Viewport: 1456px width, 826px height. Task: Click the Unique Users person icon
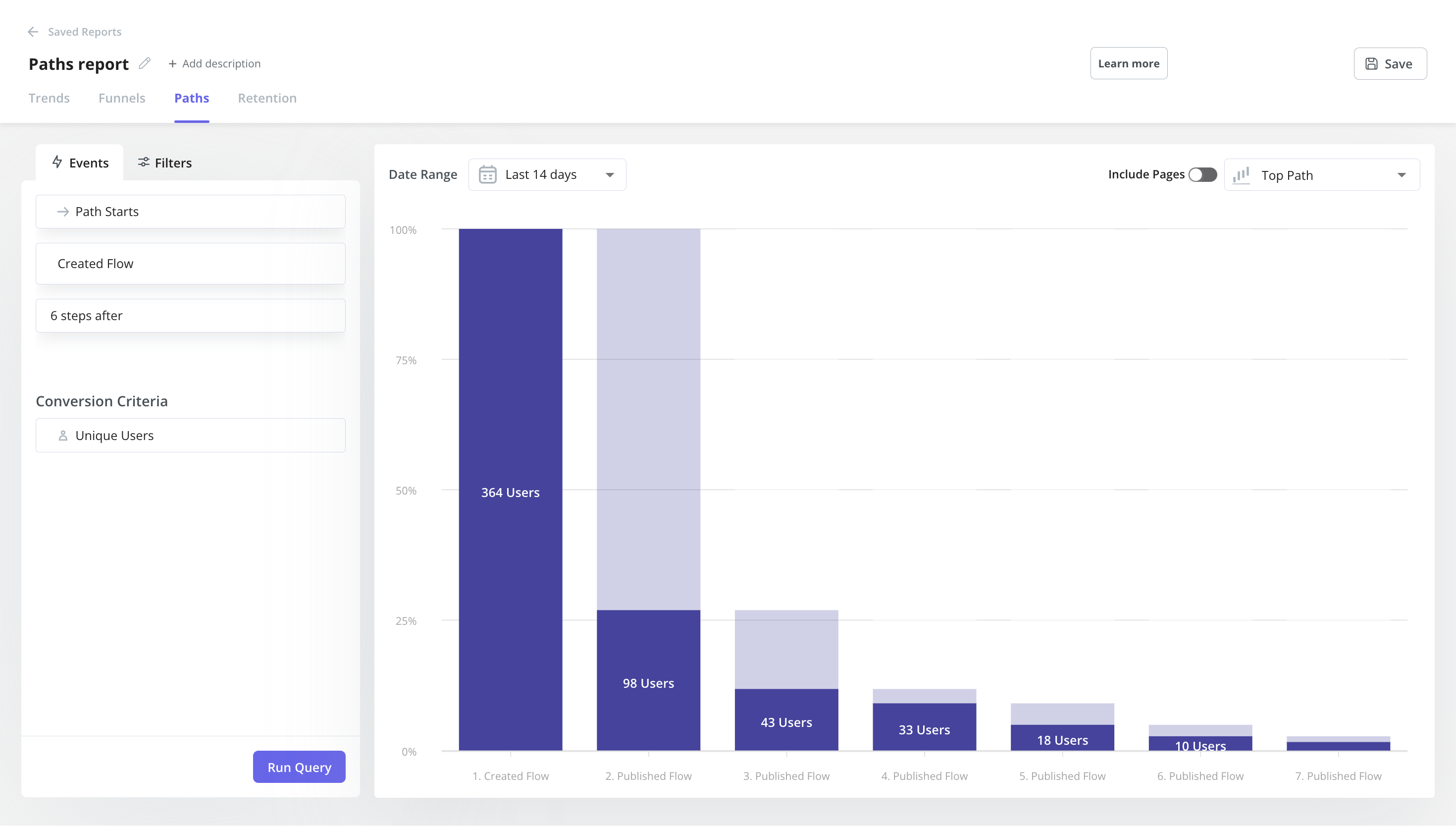tap(63, 435)
